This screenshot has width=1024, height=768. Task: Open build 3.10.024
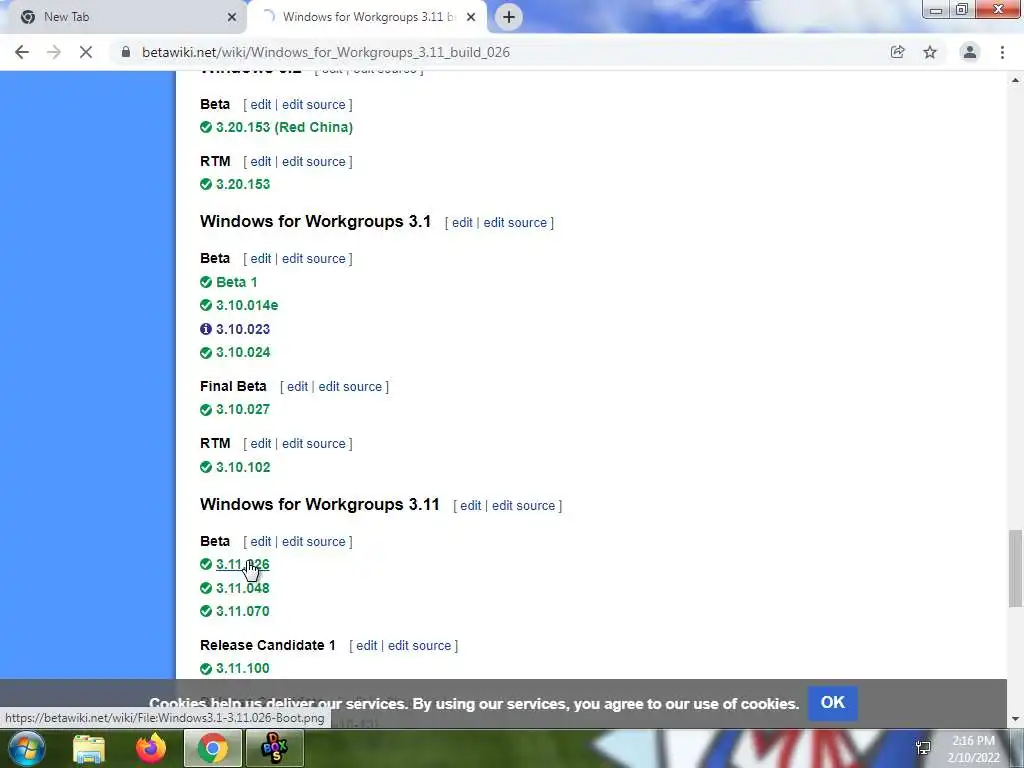coord(243,353)
